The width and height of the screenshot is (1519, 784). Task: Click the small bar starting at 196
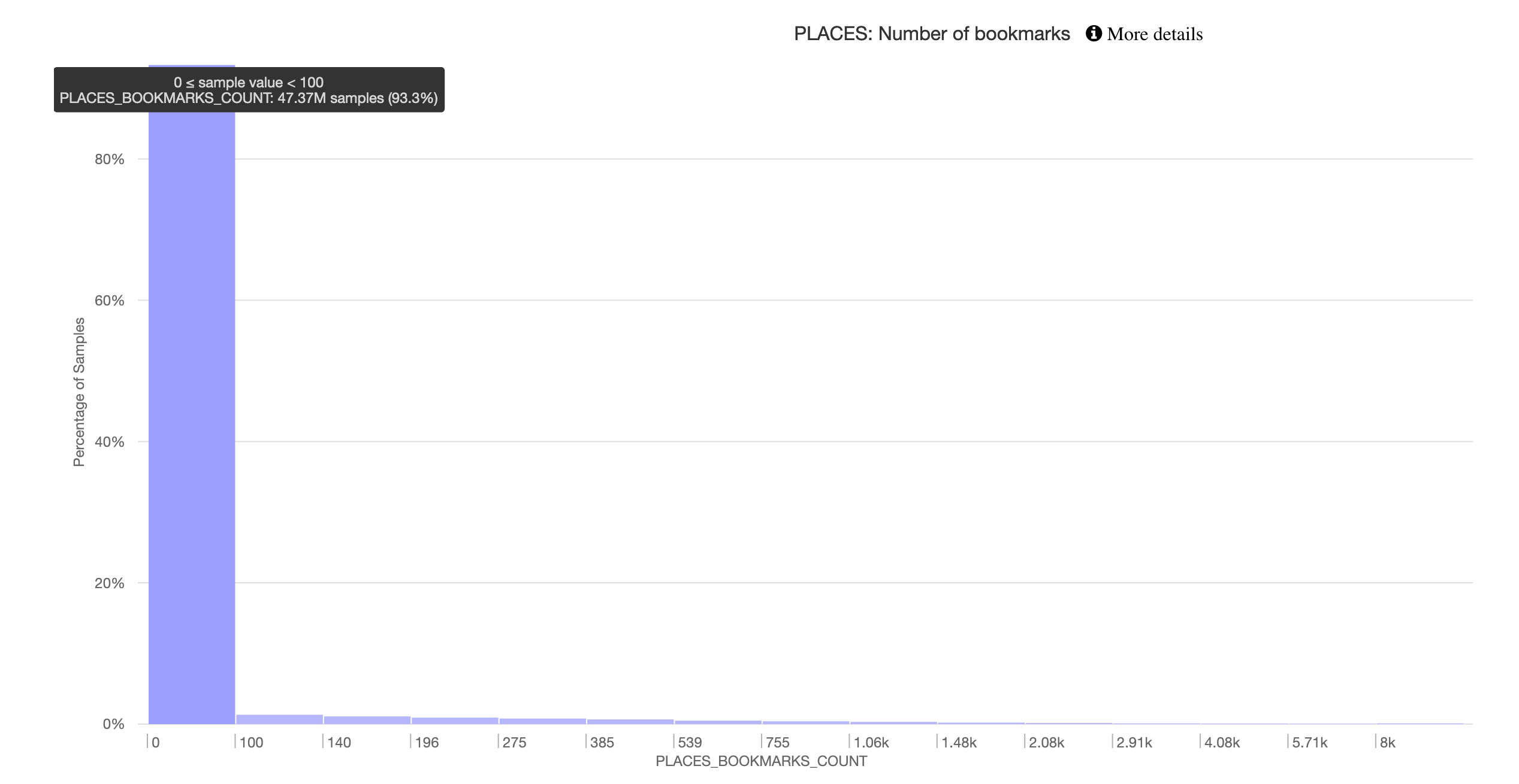point(454,721)
